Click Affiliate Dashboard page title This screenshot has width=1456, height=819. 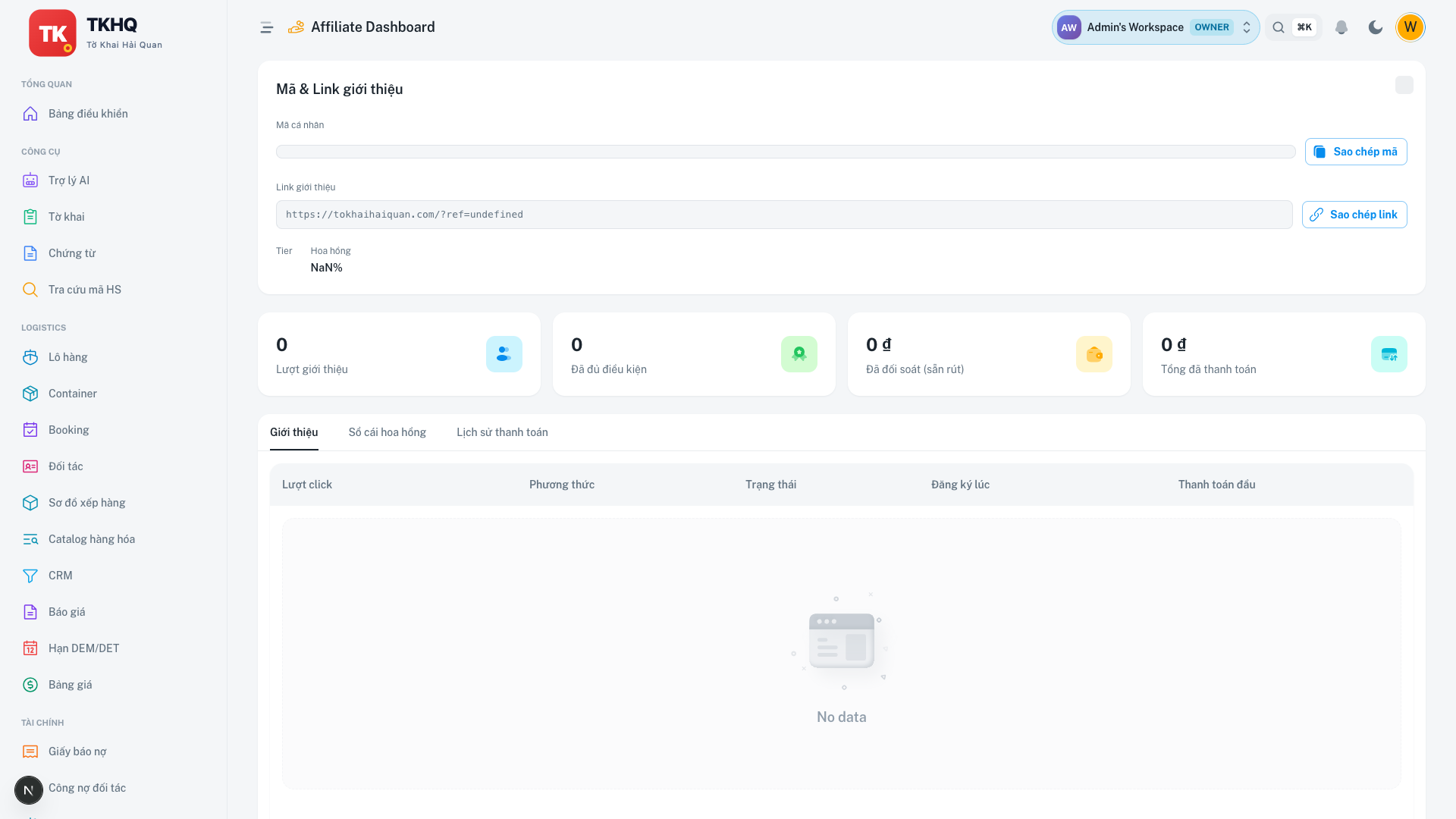point(373,27)
